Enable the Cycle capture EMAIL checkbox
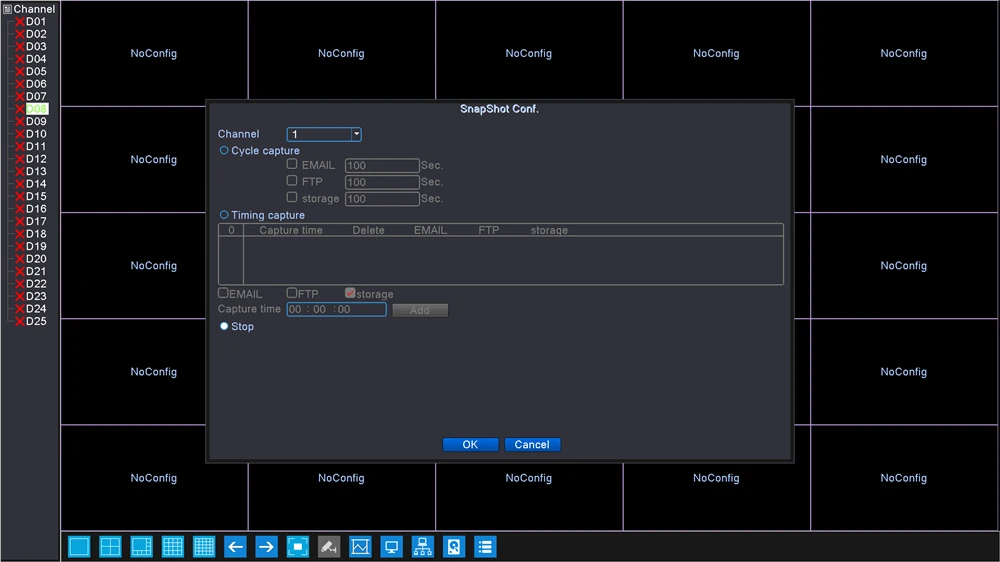1000x562 pixels. click(x=292, y=165)
